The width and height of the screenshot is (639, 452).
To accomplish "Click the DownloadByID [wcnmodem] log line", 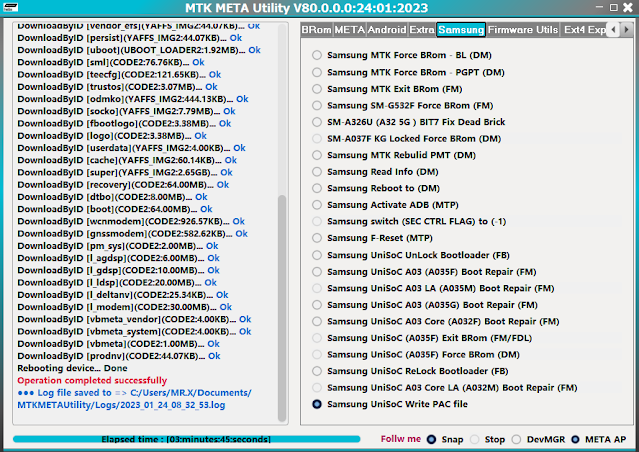I will [131, 221].
